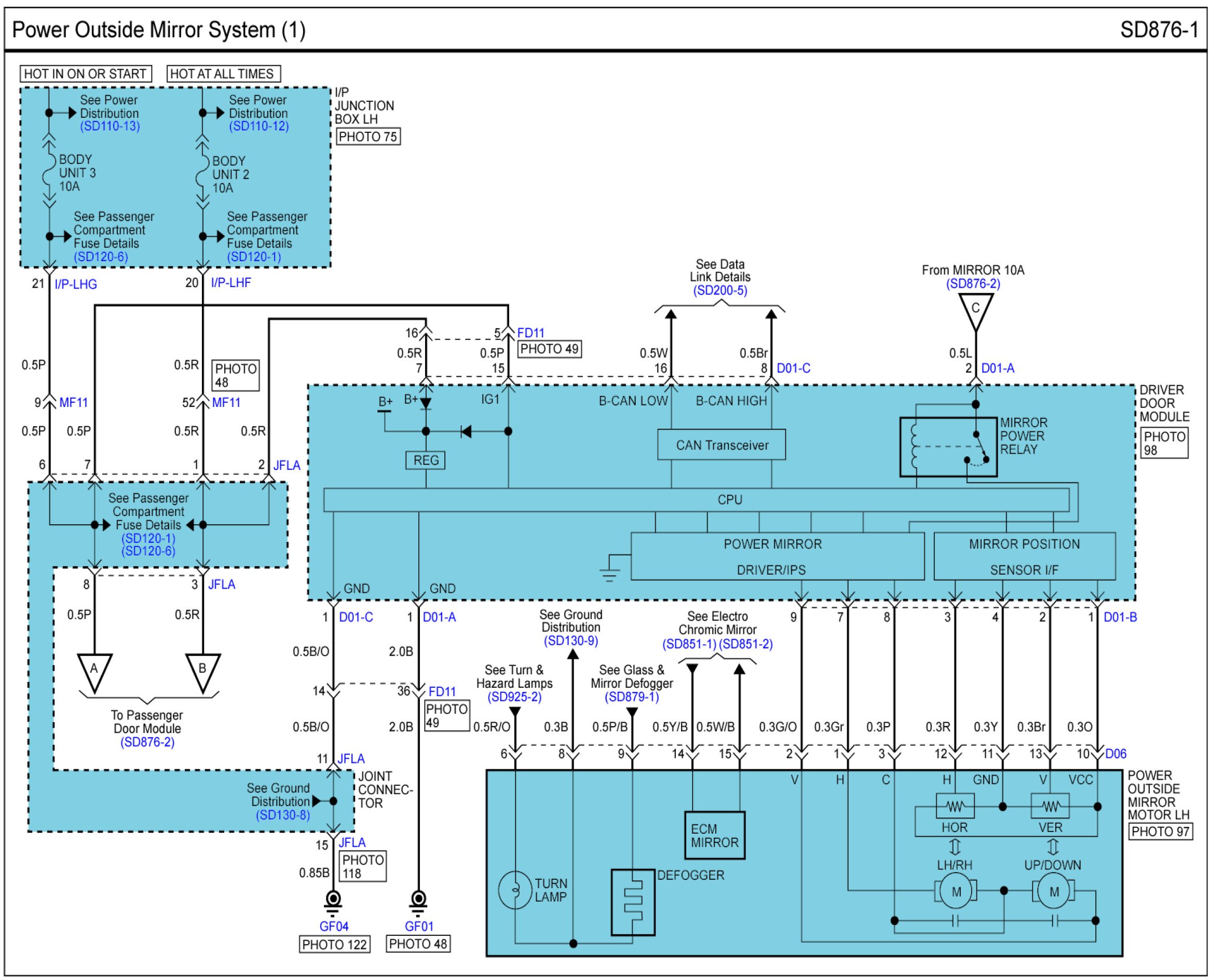Click the GF01 ground point symbol
The width and height of the screenshot is (1211, 980).
point(418,900)
